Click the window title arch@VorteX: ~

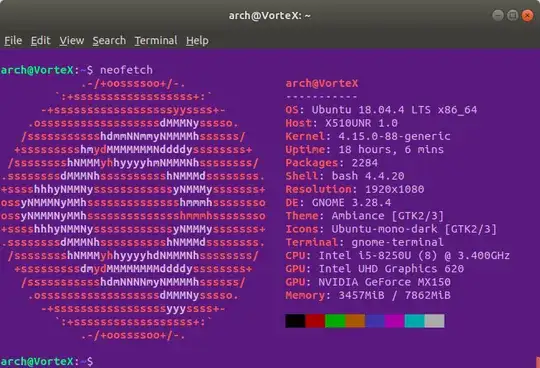(x=270, y=16)
